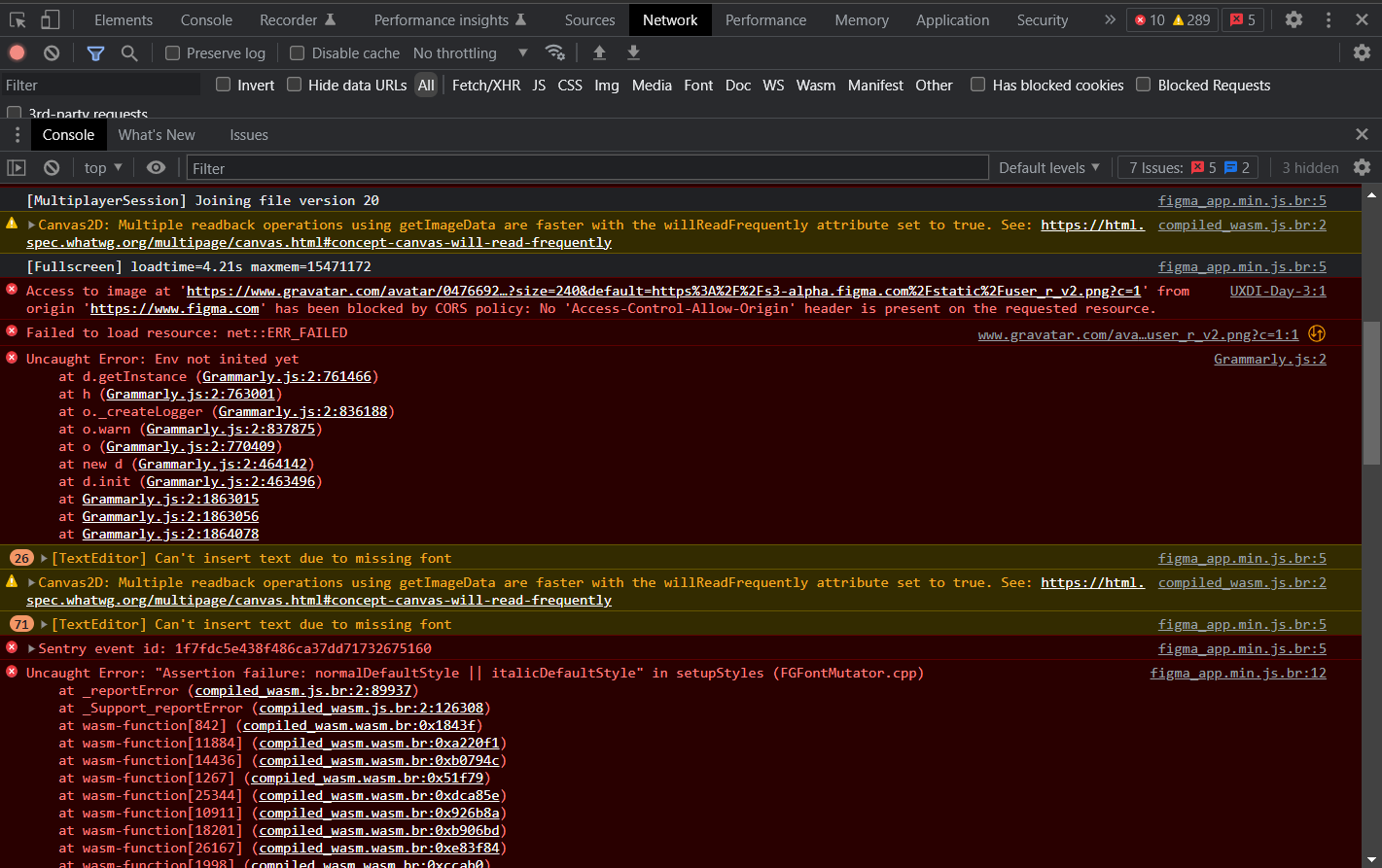Screen dimensions: 1382x868
Task: Check Has blocked cookies checkbox
Action: pos(978,85)
